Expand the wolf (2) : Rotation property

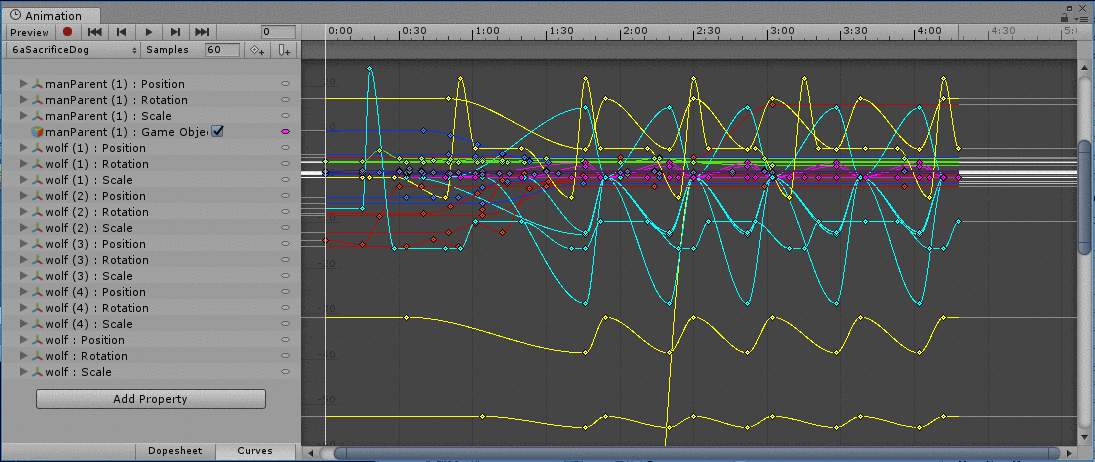coord(24,212)
